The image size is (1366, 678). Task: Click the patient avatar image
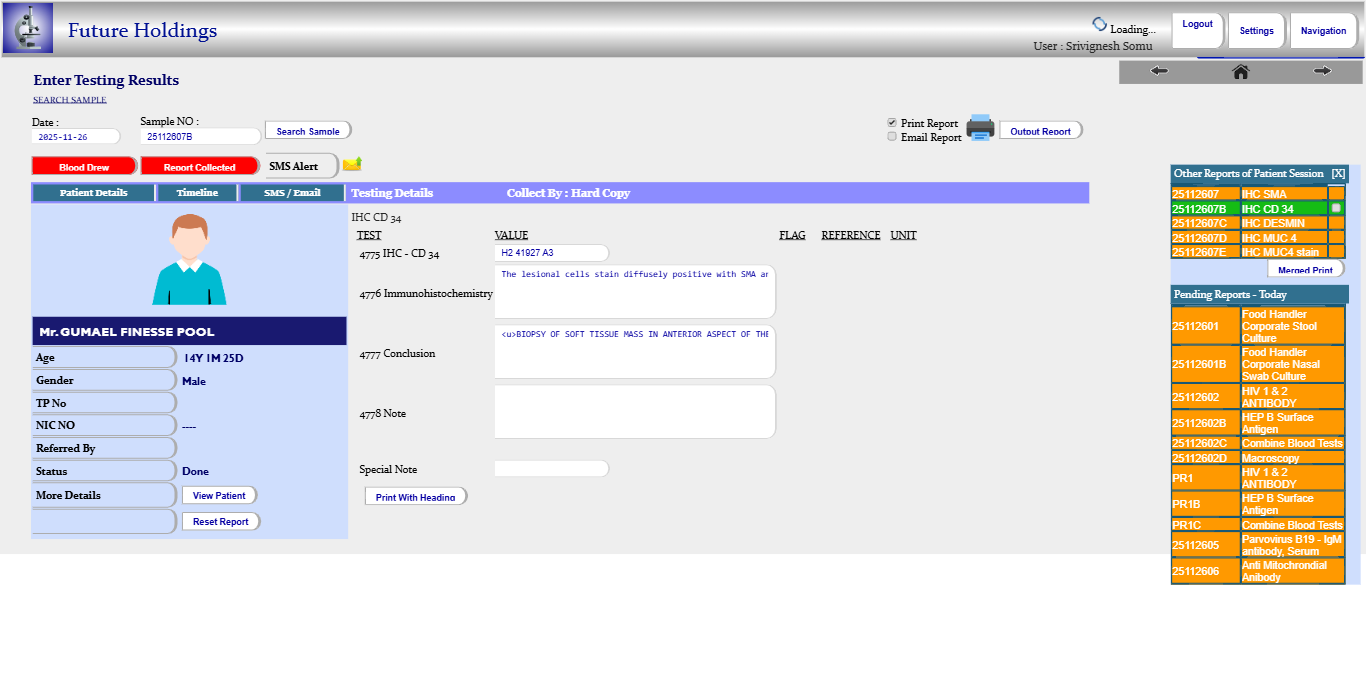click(x=189, y=260)
